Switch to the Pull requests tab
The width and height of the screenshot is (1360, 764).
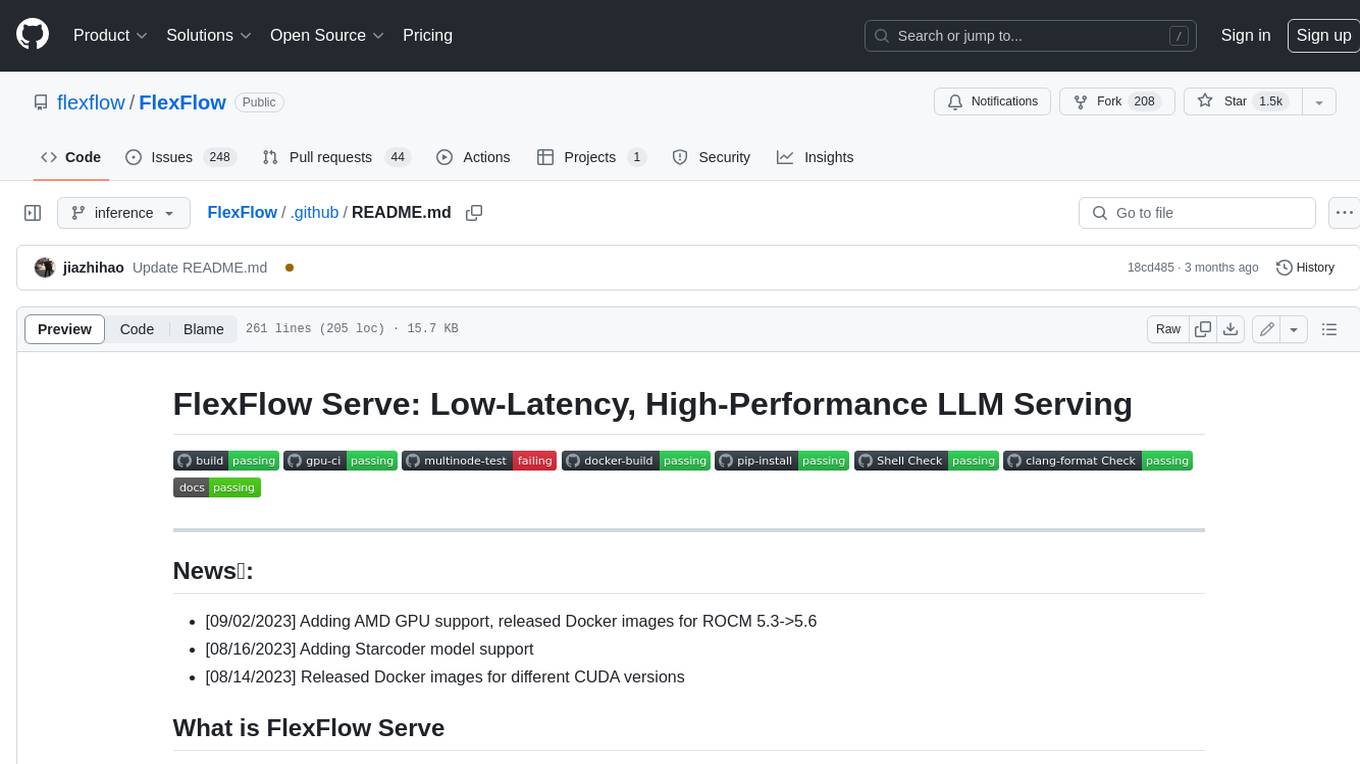pos(336,157)
